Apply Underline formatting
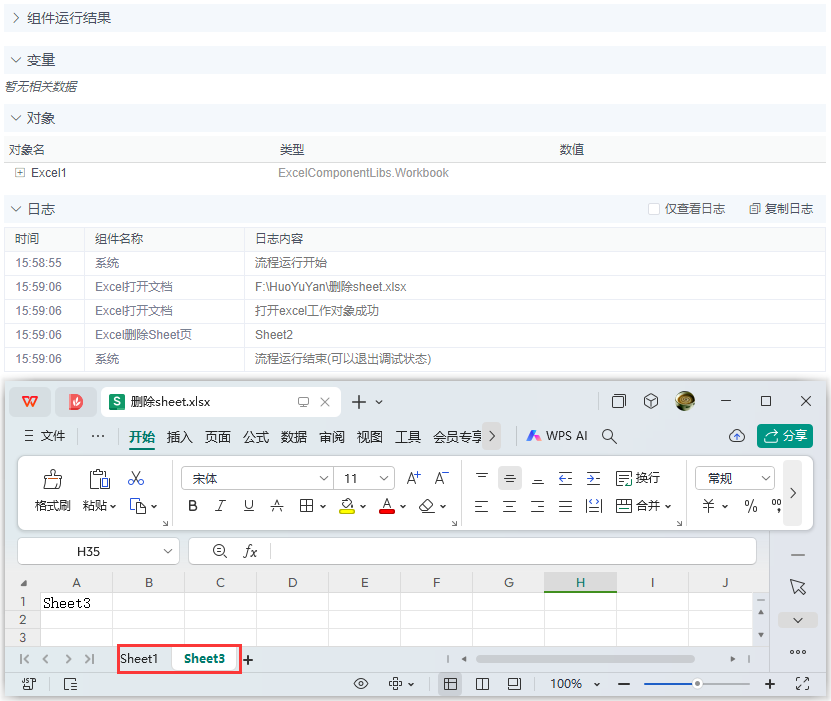This screenshot has height=701, width=831. 247,506
